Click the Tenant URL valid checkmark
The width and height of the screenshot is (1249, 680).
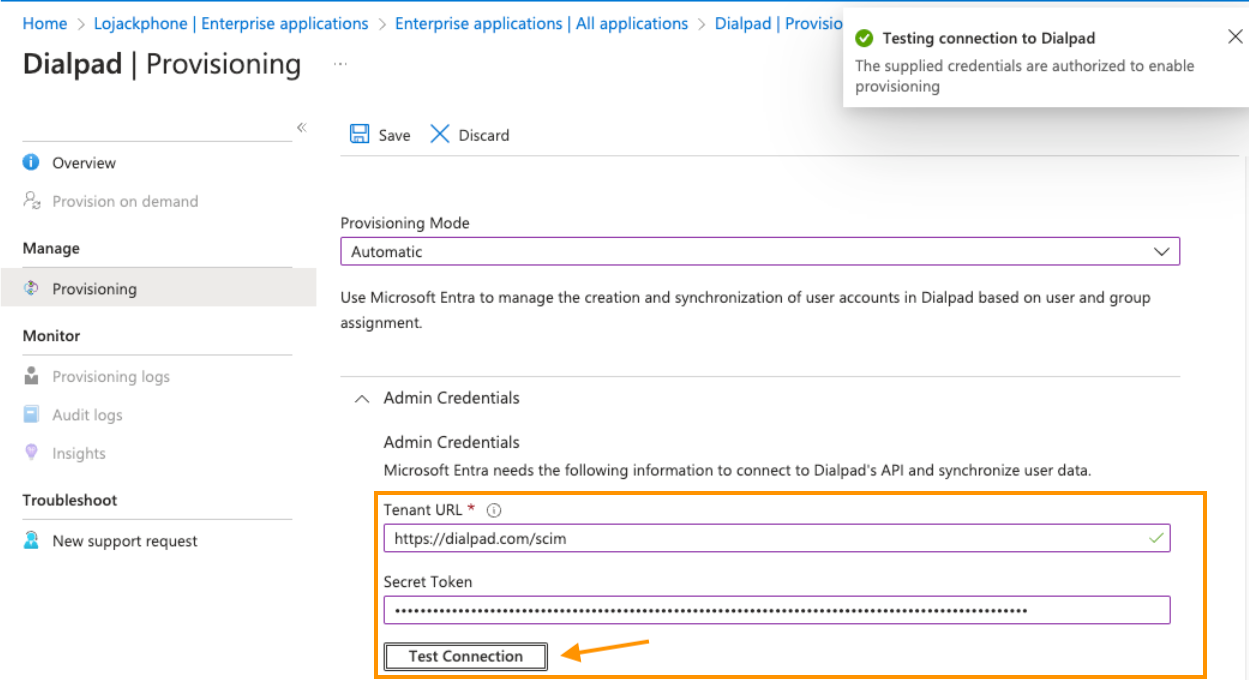(x=1157, y=538)
